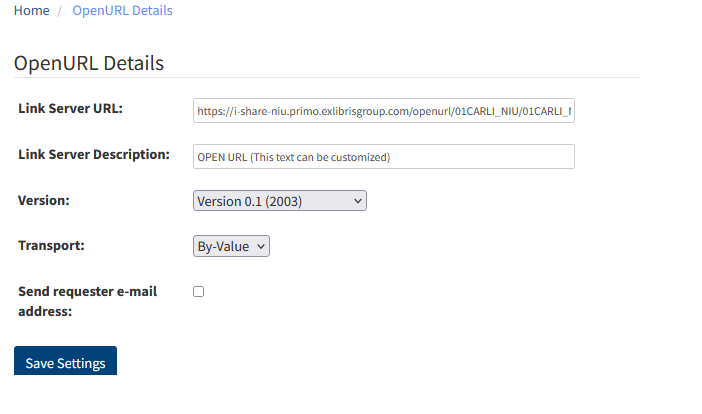
Task: Go to the Home breadcrumb link
Action: click(x=31, y=10)
